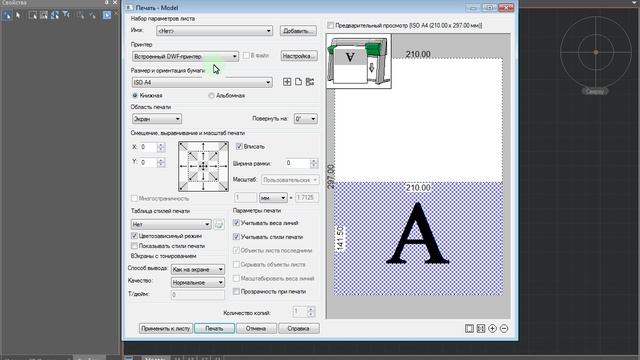
Task: Click the arrow cursor icon in Properties panel toolbar
Action: [x=18, y=16]
